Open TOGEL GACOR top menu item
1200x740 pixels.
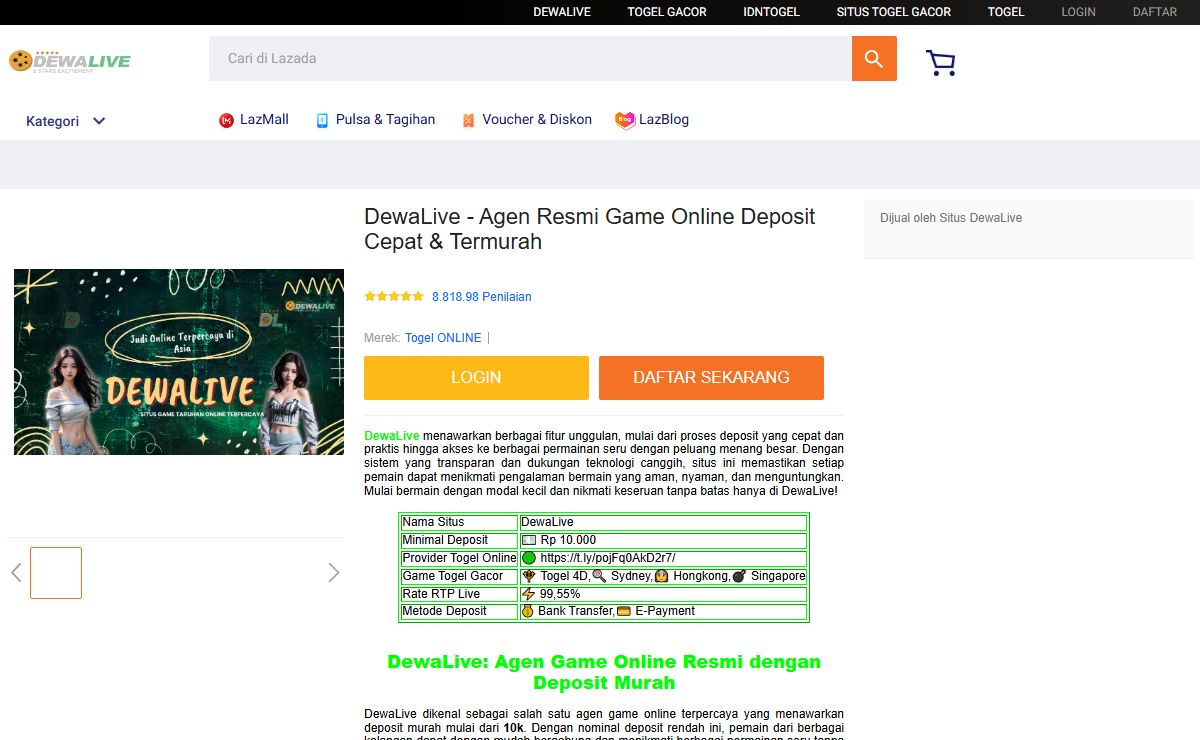[x=667, y=12]
